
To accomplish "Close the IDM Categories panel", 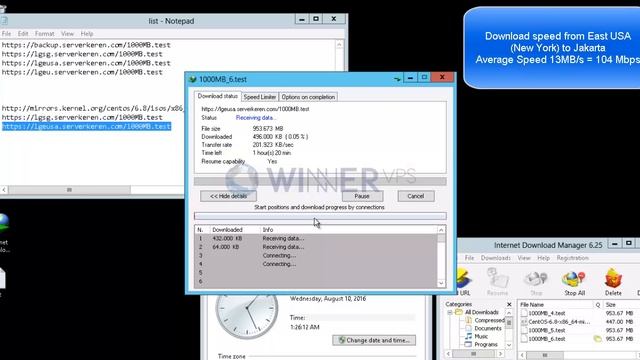I will [x=509, y=304].
